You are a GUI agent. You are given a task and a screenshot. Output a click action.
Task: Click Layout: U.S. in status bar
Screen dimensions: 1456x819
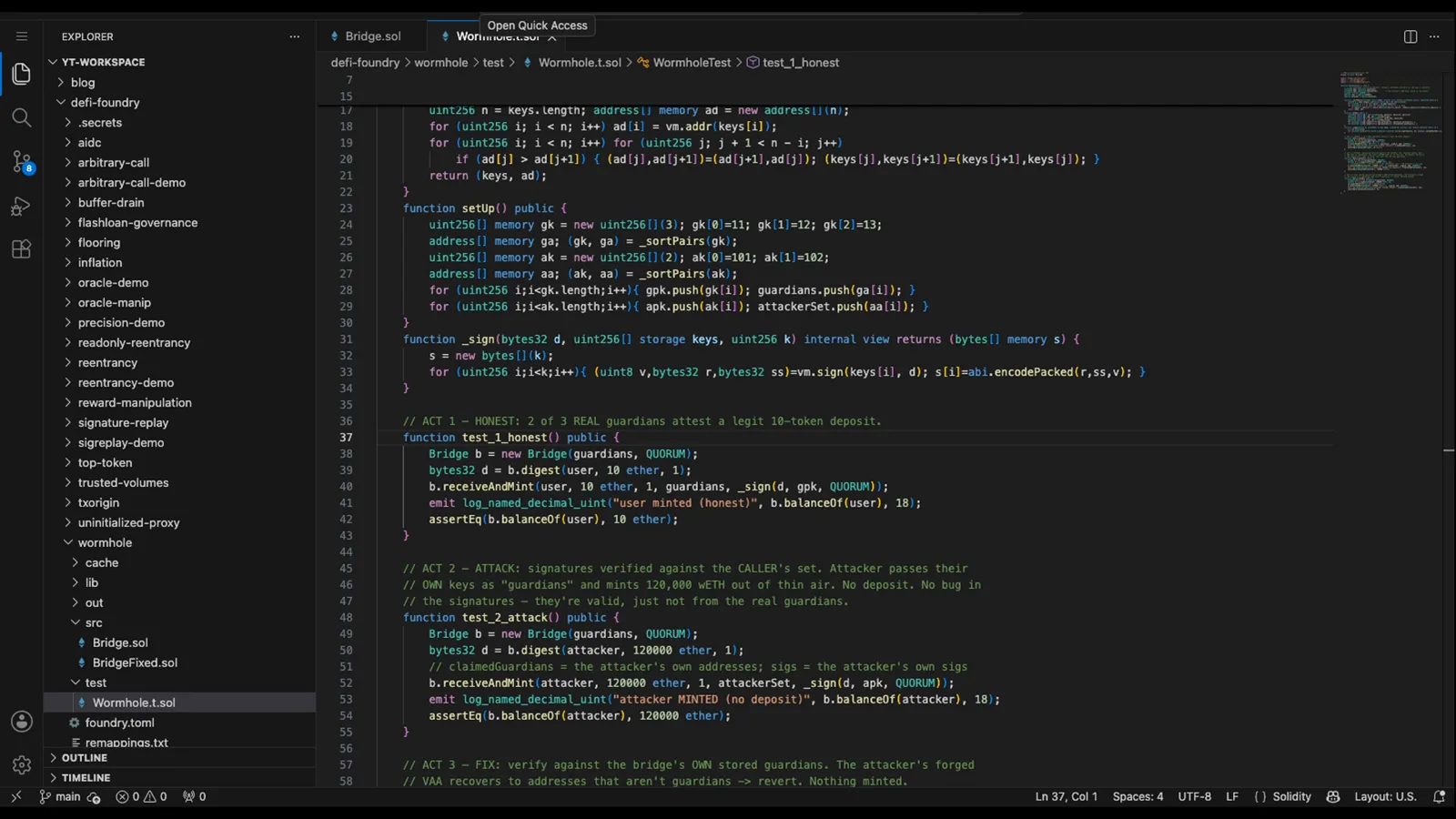[1385, 796]
